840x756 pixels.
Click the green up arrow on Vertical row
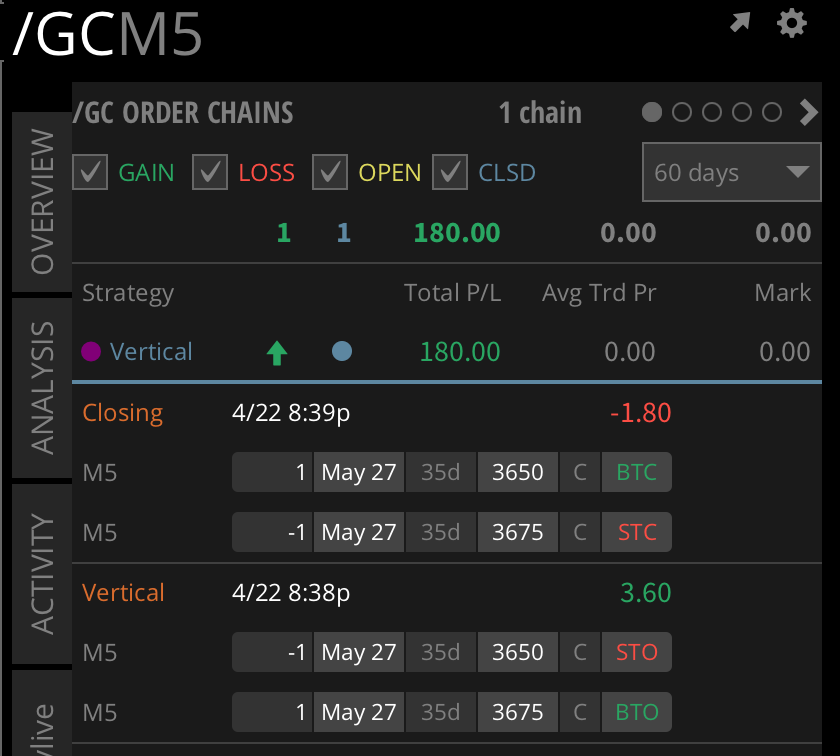[276, 352]
